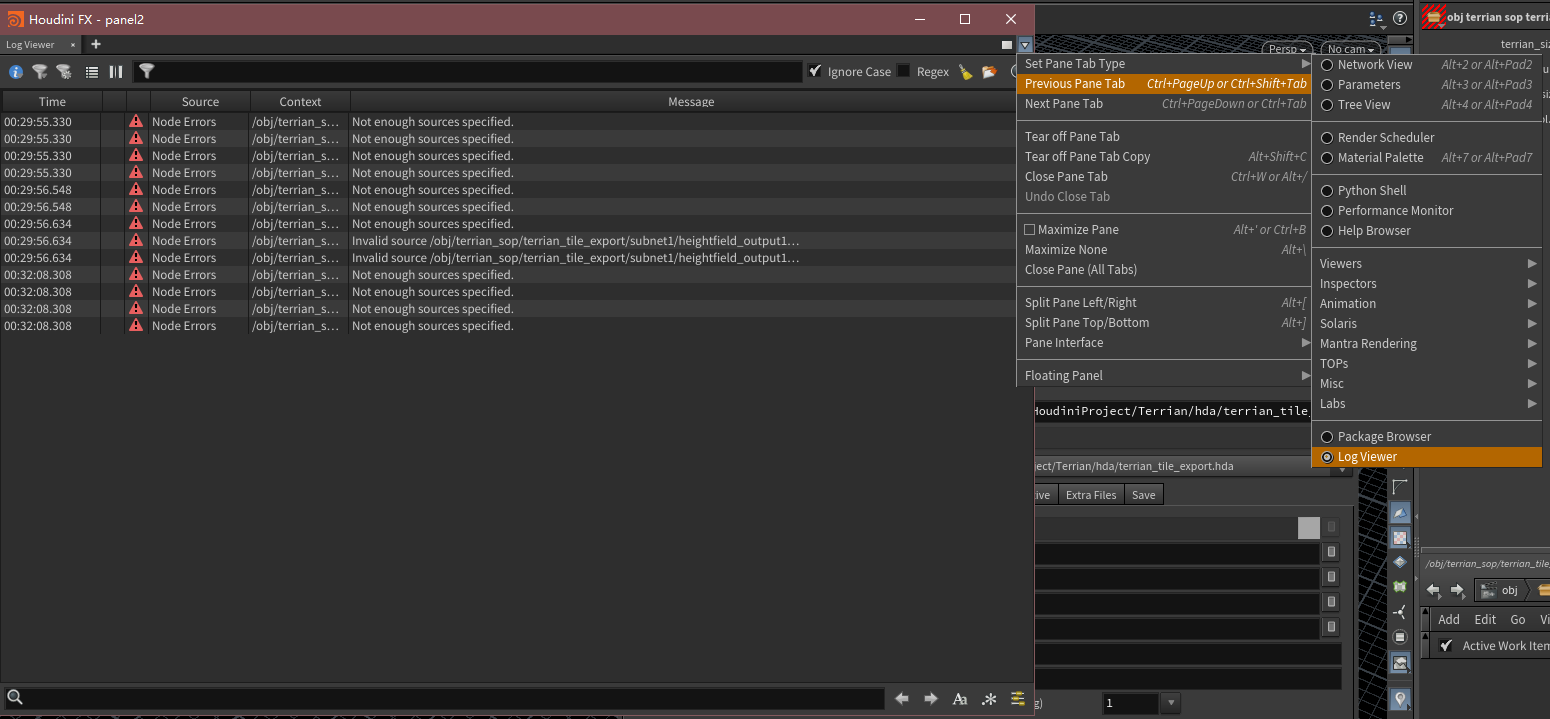Click the forward arrow in network editor path bar
Screen dimensions: 1550x719
[1457, 590]
